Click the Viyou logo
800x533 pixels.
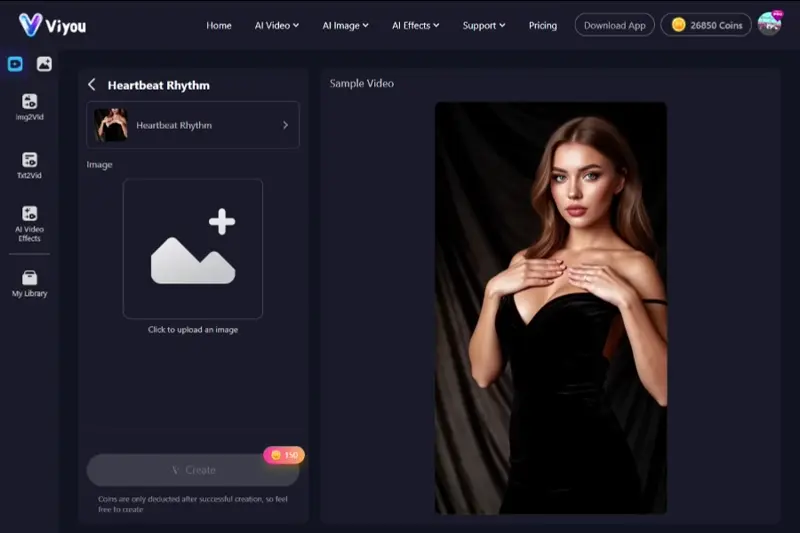tap(53, 25)
